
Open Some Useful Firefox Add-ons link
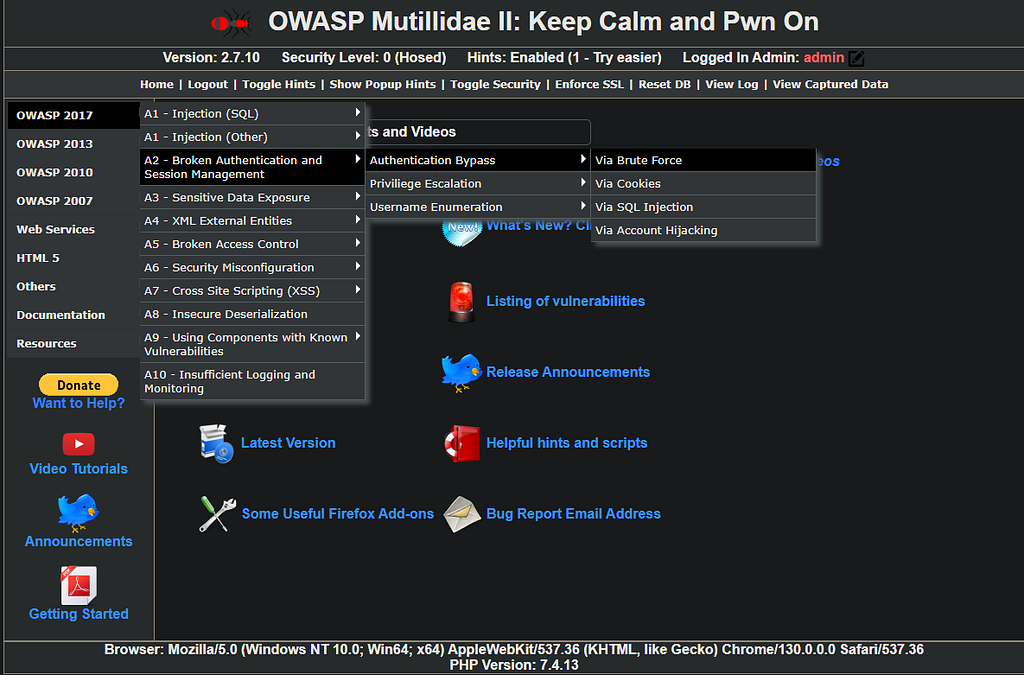(338, 514)
